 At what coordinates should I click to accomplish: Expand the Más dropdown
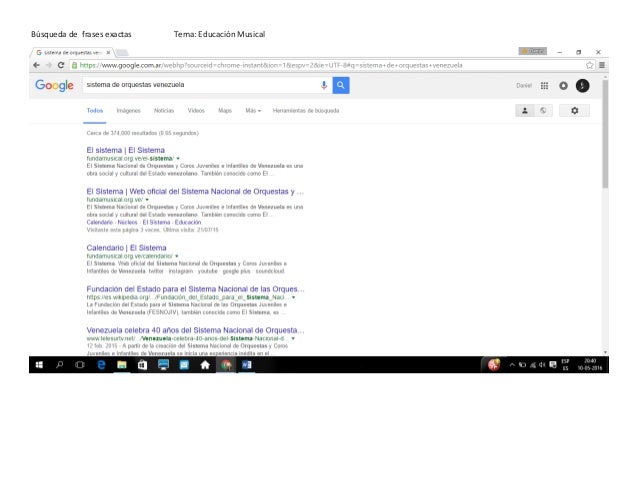click(x=253, y=111)
